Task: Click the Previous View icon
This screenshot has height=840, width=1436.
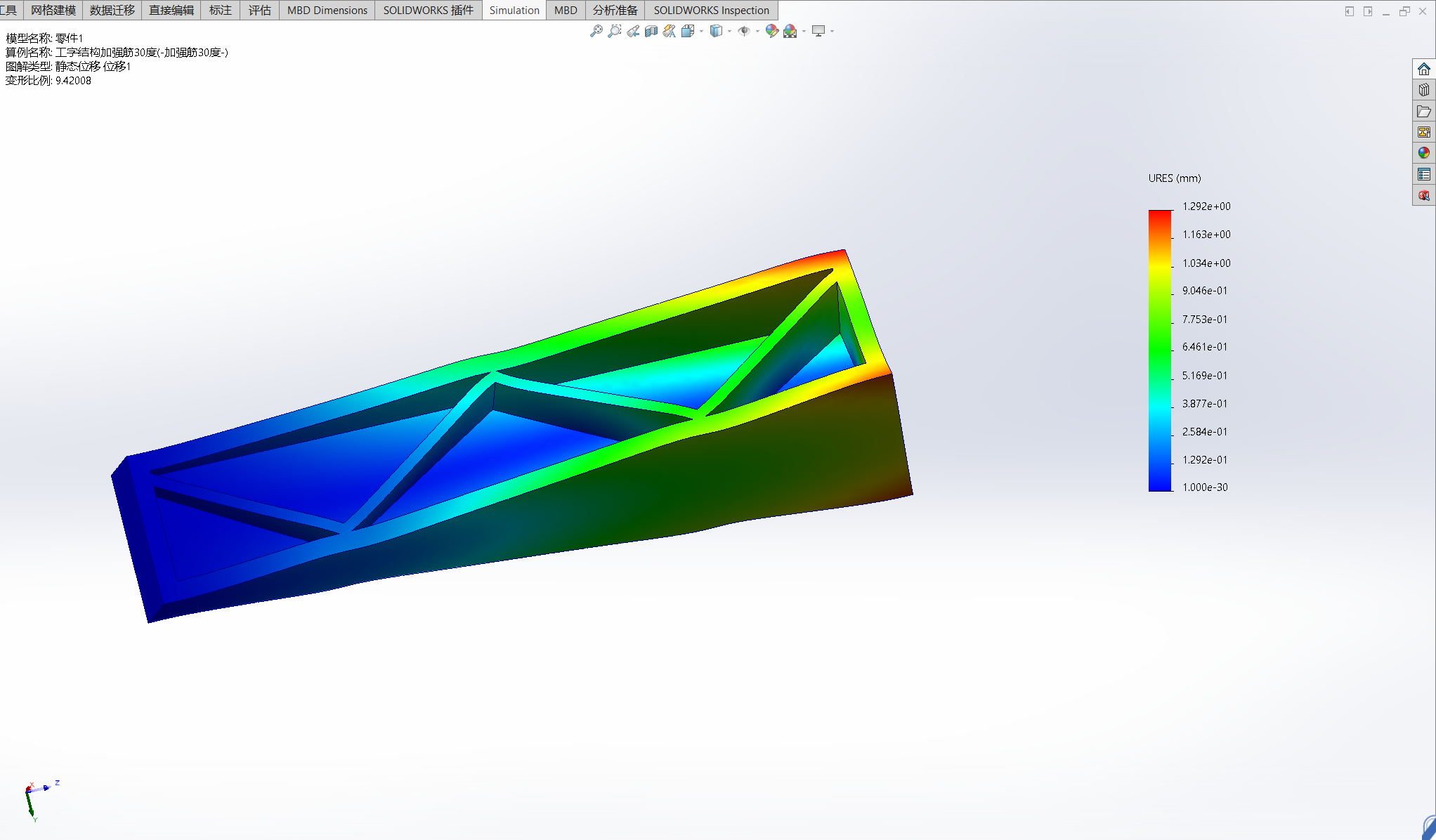Action: pyautogui.click(x=633, y=31)
